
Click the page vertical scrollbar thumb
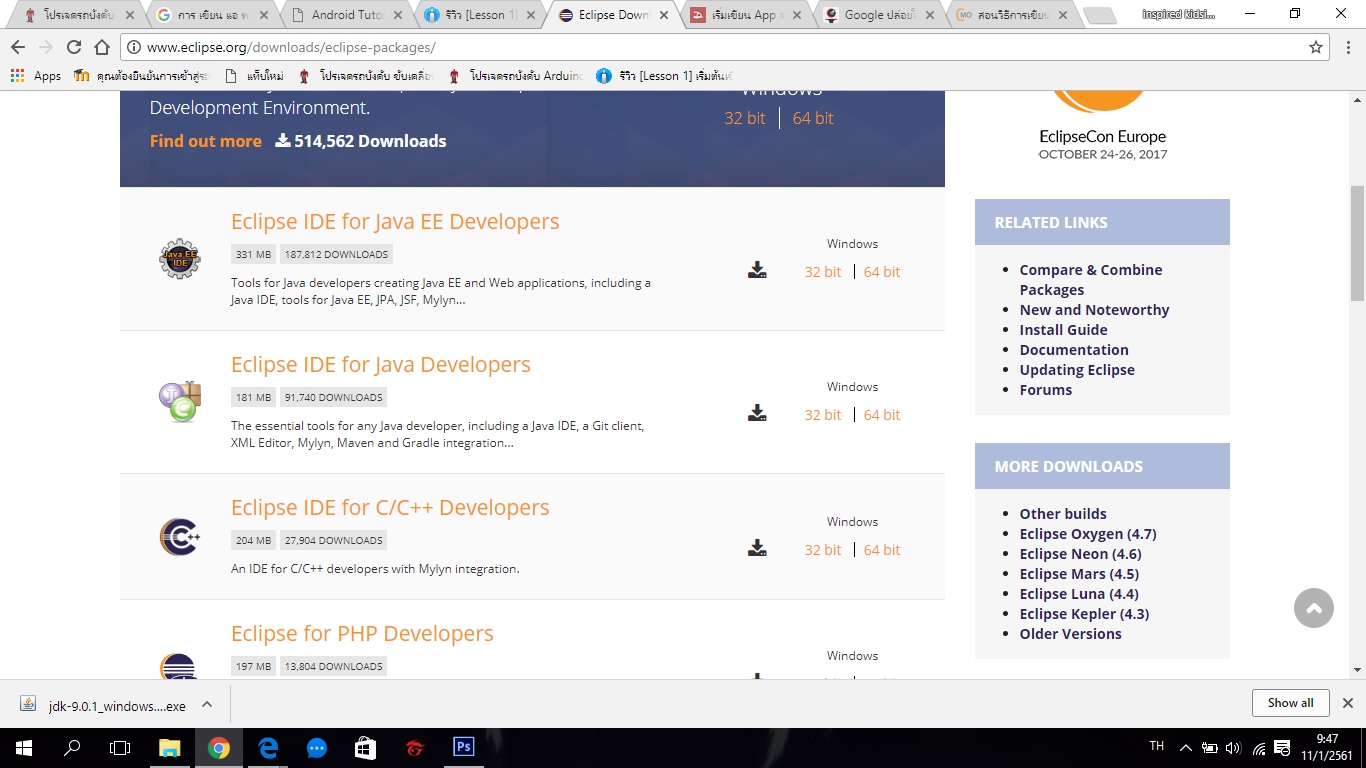click(1357, 243)
